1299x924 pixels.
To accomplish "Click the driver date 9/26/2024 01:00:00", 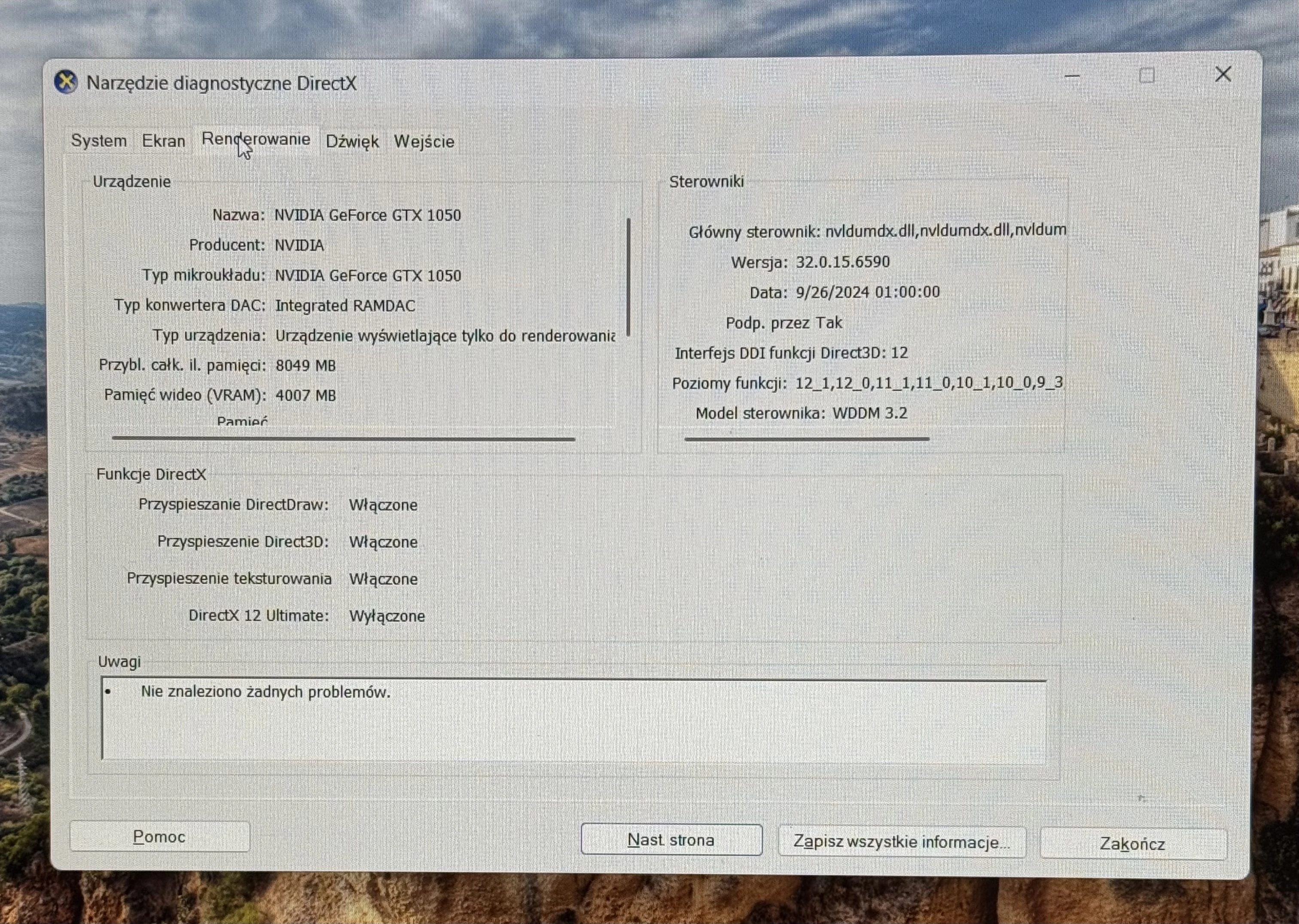I will click(x=868, y=292).
